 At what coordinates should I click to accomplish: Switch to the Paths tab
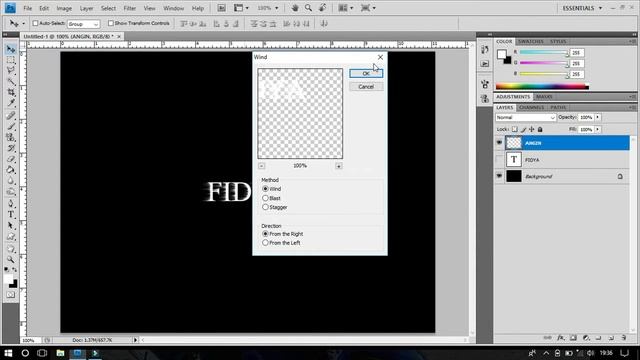[558, 107]
